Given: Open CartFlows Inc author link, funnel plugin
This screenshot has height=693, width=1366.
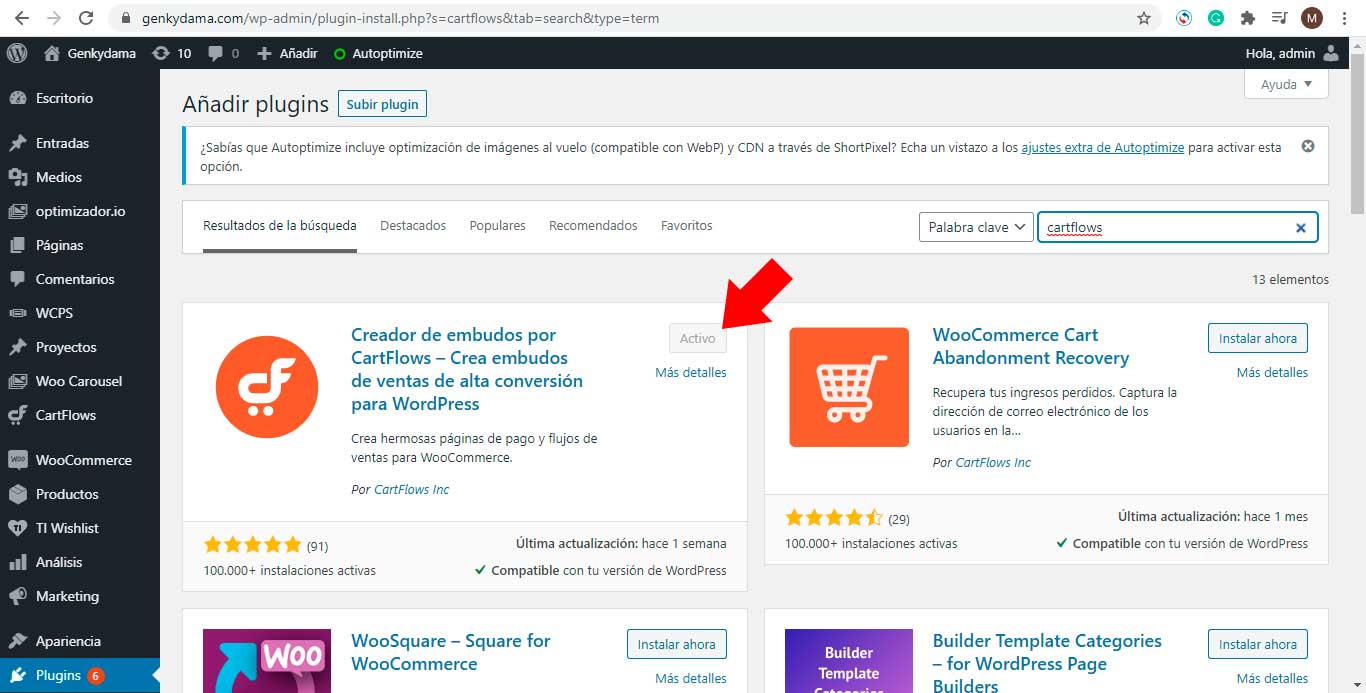Looking at the screenshot, I should tap(412, 489).
